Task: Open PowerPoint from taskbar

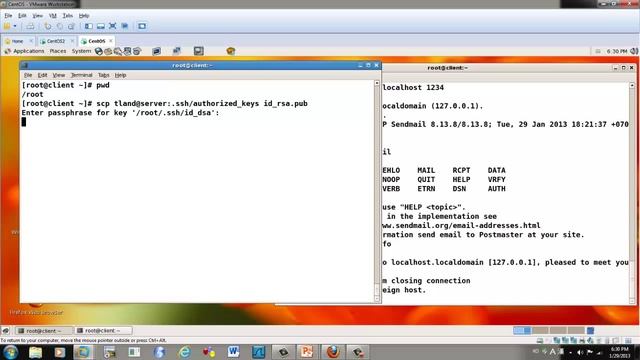Action: click(x=307, y=352)
